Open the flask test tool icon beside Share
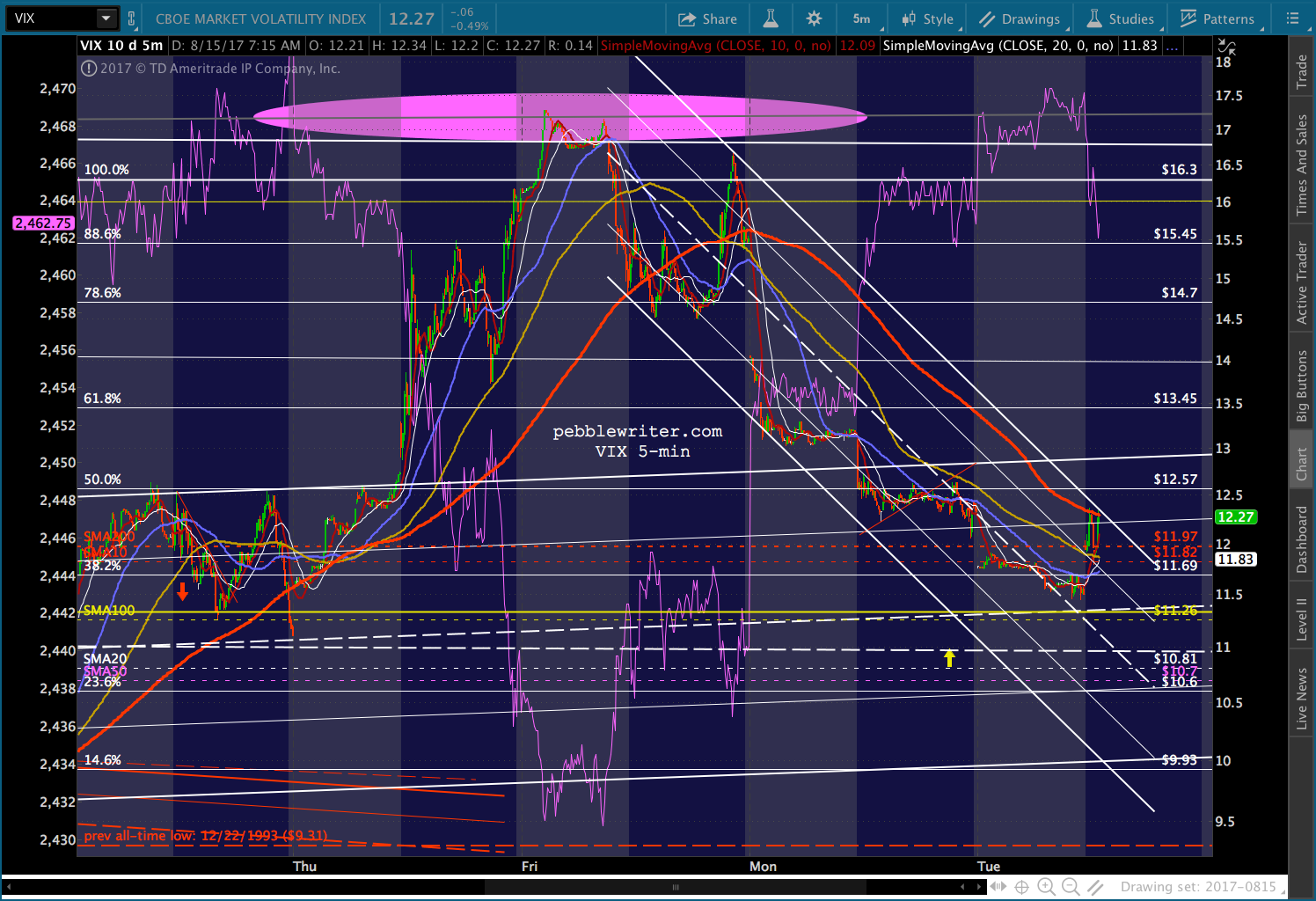This screenshot has width=1316, height=901. tap(771, 18)
